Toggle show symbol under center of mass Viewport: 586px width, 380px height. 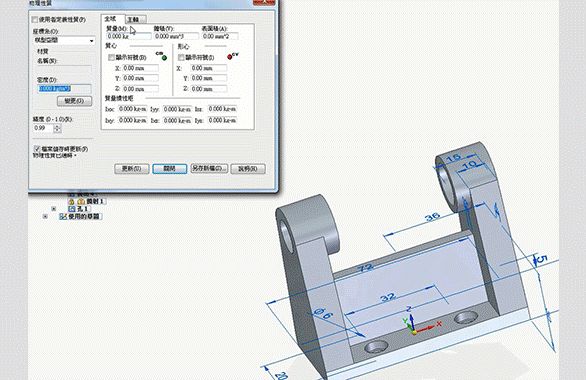coord(111,58)
